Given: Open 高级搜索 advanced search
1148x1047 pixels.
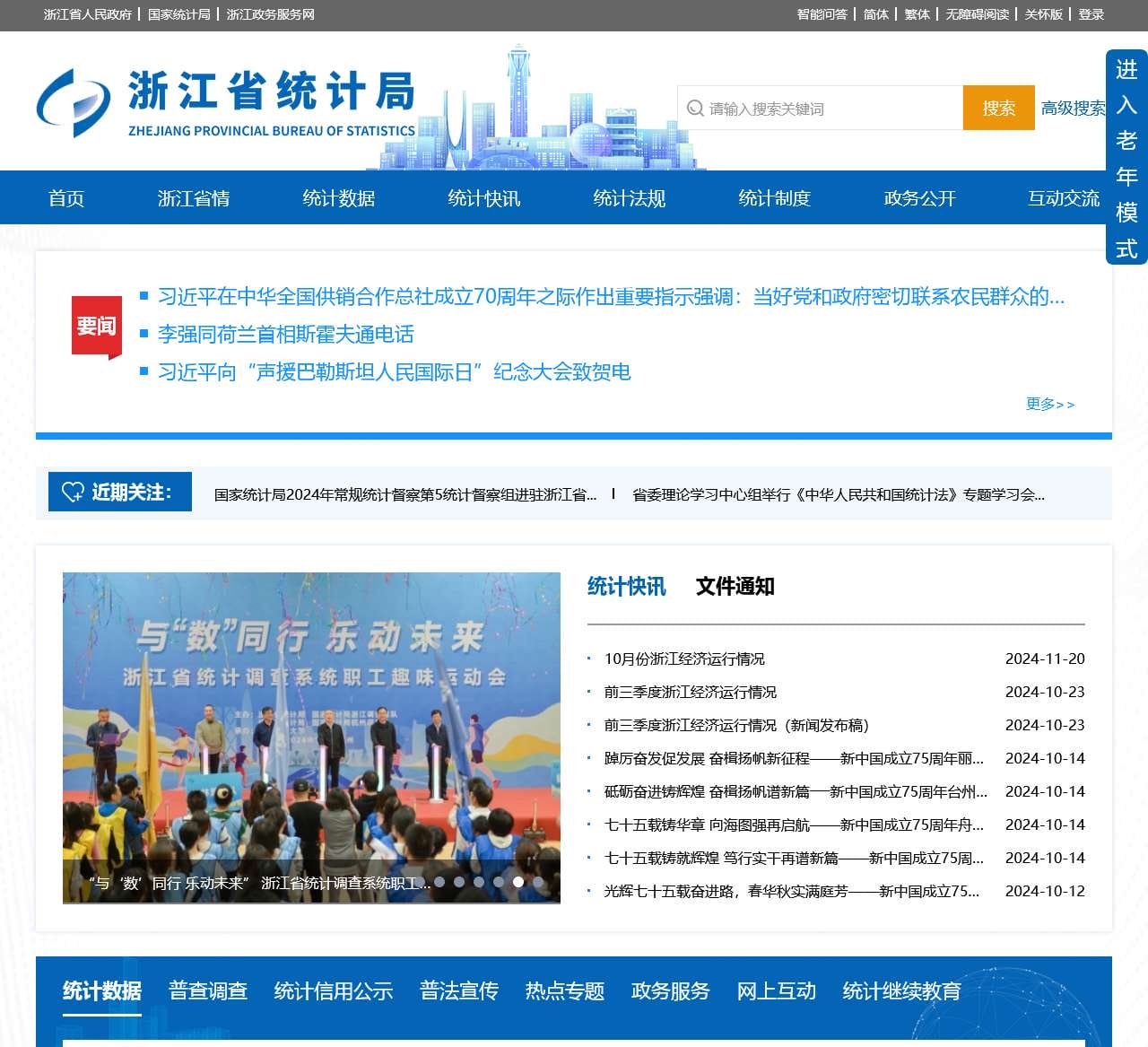Looking at the screenshot, I should 1074,108.
